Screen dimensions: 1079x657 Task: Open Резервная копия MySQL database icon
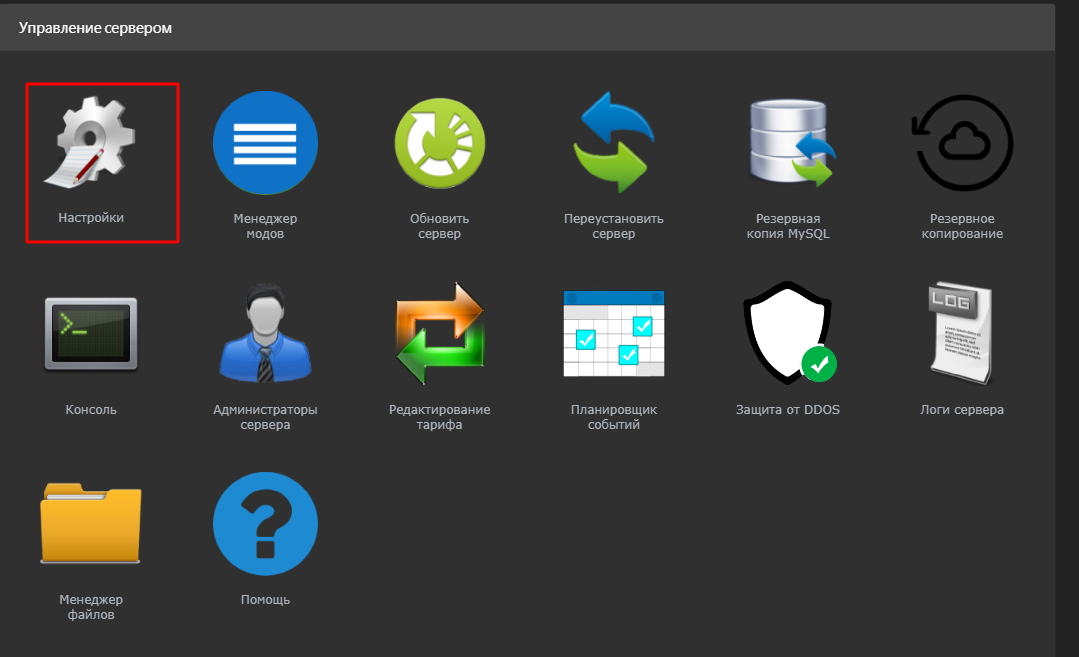[791, 143]
